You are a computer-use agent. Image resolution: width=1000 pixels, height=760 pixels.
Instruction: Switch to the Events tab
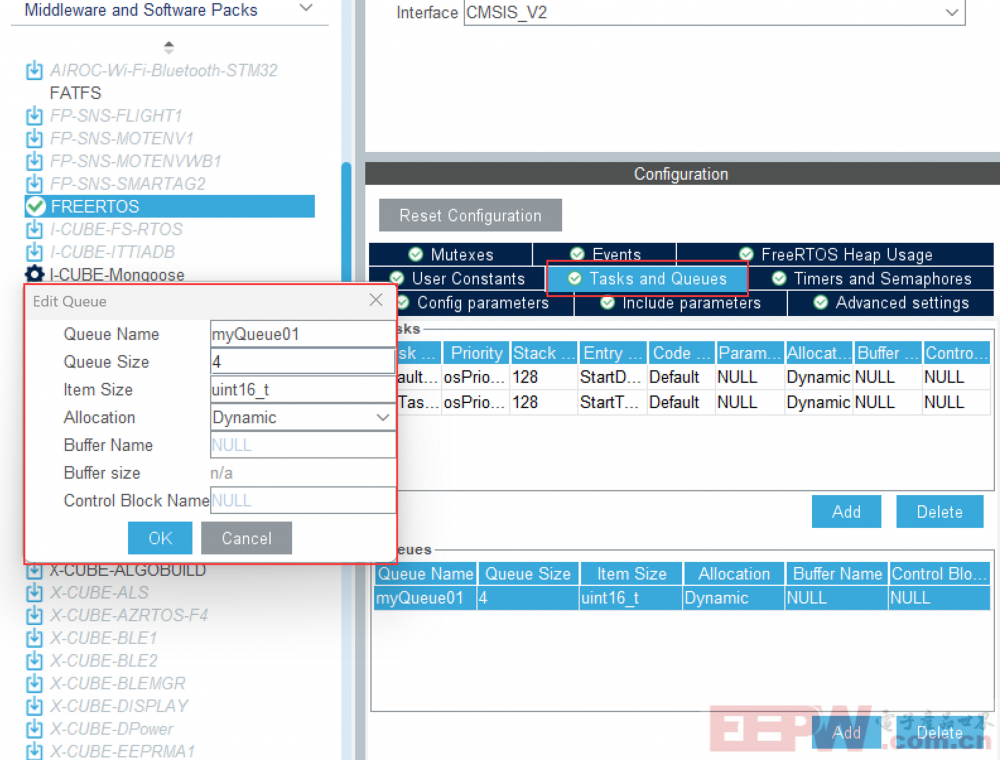pos(605,254)
